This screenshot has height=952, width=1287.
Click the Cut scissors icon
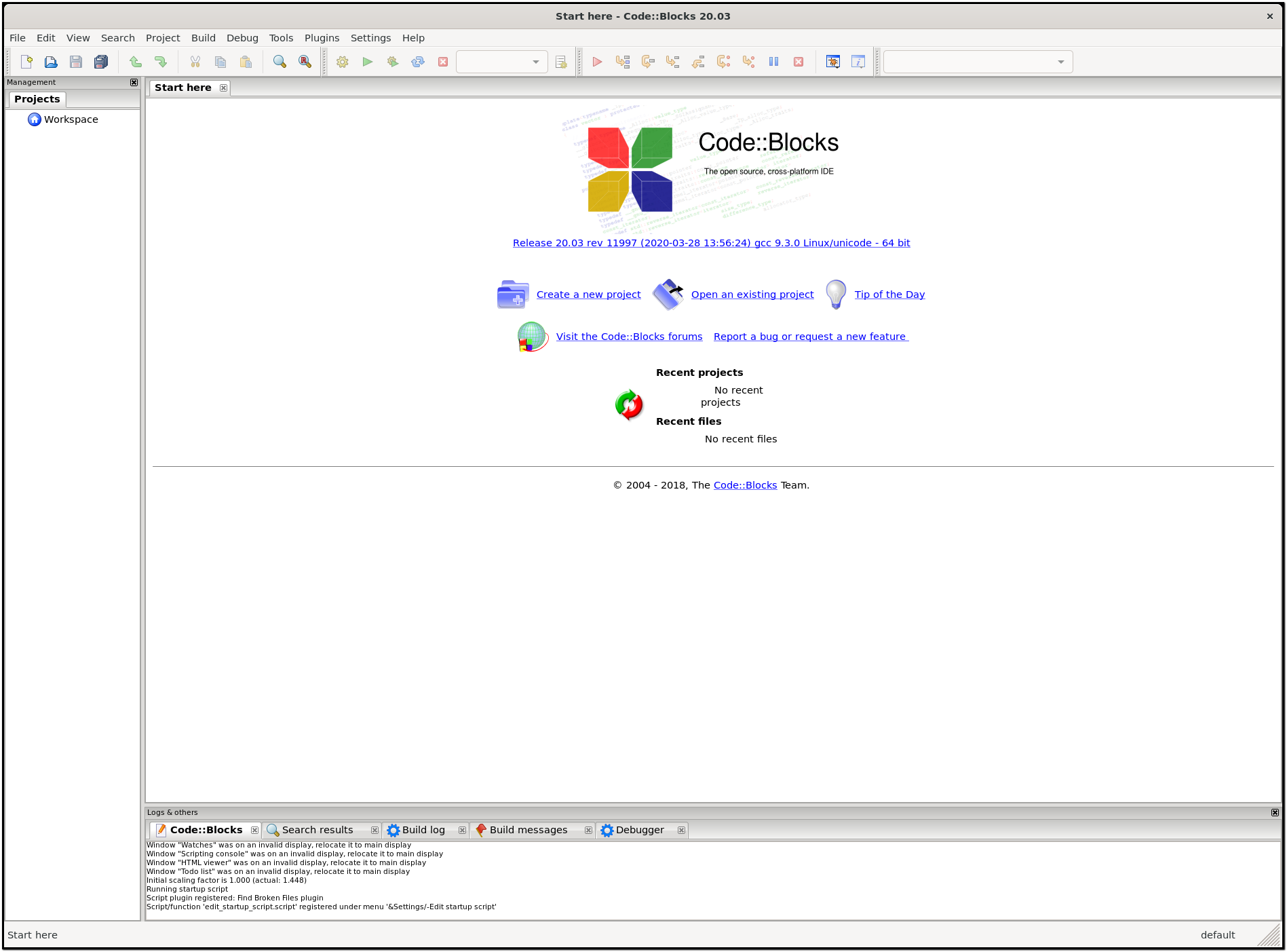pos(195,62)
